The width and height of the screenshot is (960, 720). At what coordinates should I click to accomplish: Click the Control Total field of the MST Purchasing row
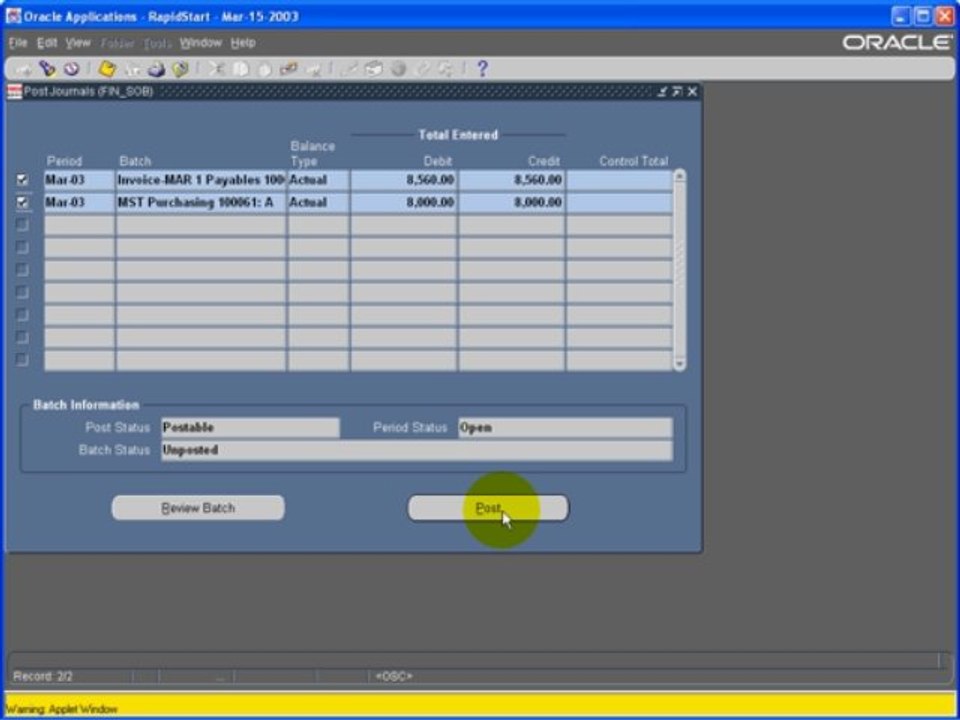click(619, 202)
